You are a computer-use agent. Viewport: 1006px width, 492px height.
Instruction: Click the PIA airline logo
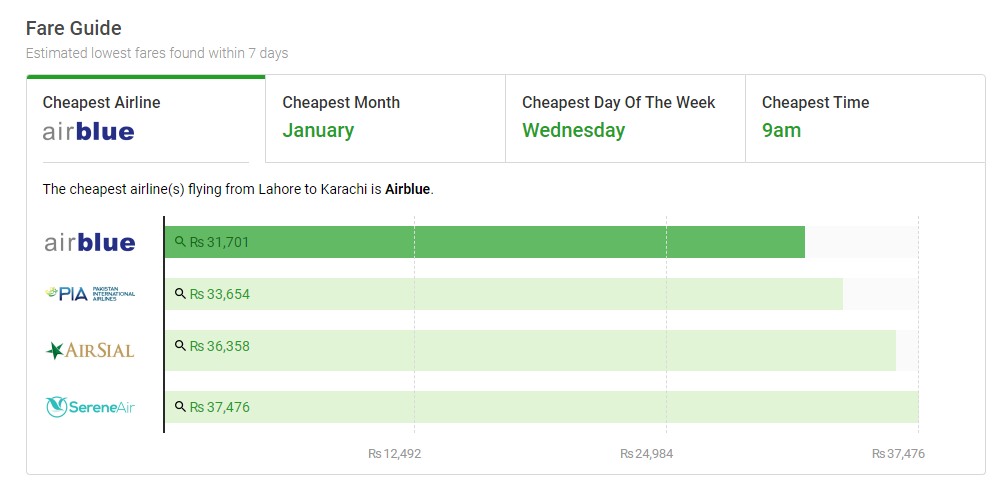[90, 294]
